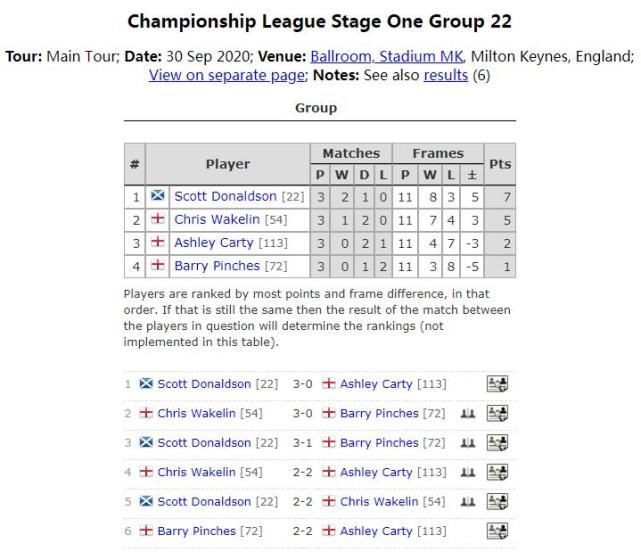Click head-to-head icon for Wakelin vs Carty
641x560 pixels.
tap(468, 473)
